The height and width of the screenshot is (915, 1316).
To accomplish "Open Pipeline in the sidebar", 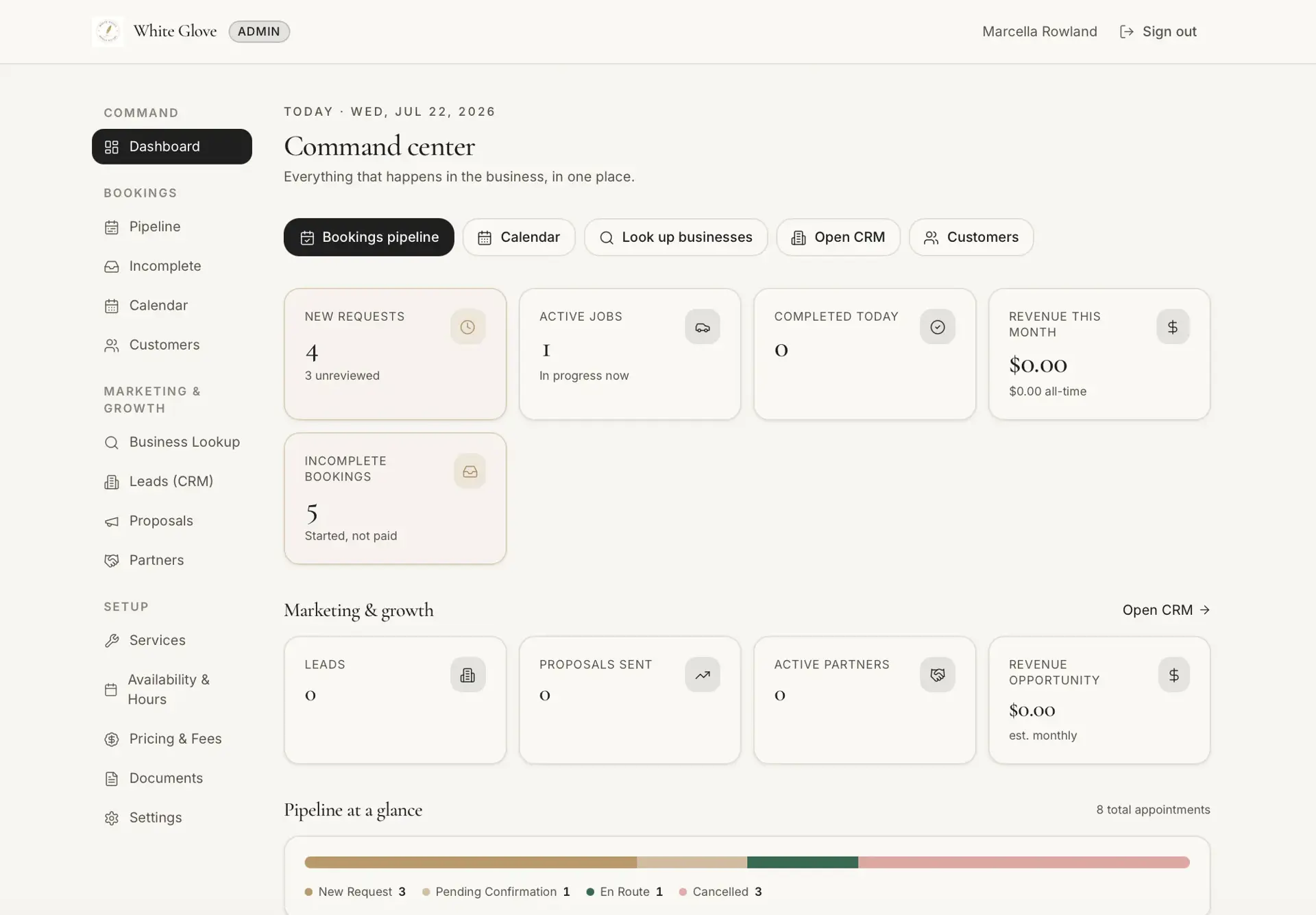I will (x=172, y=227).
